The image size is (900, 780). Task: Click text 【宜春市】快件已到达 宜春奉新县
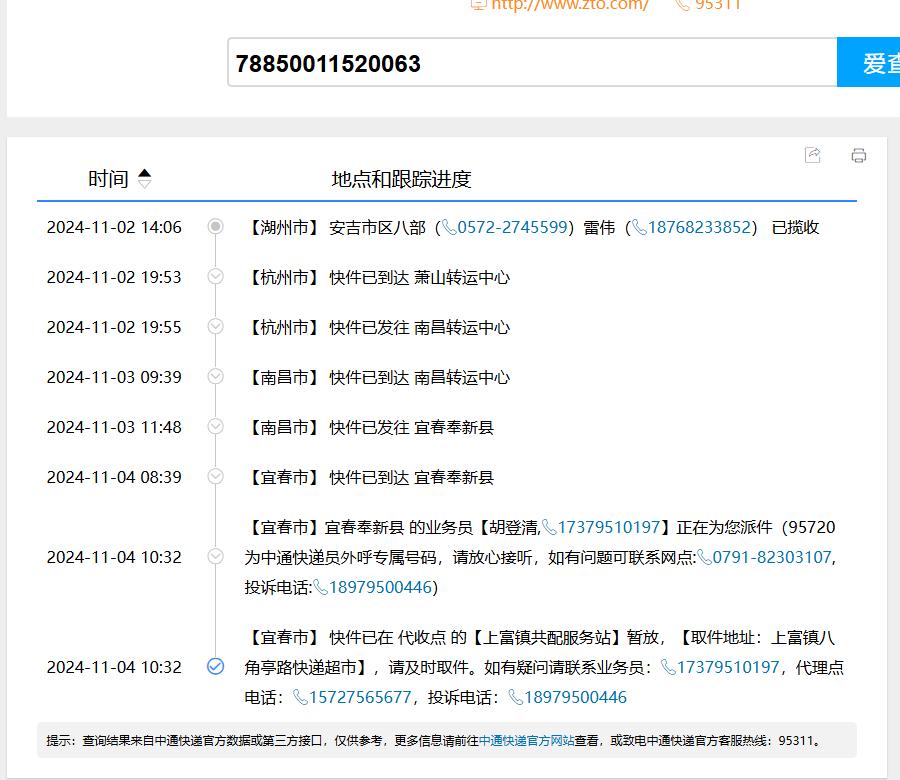pos(370,477)
